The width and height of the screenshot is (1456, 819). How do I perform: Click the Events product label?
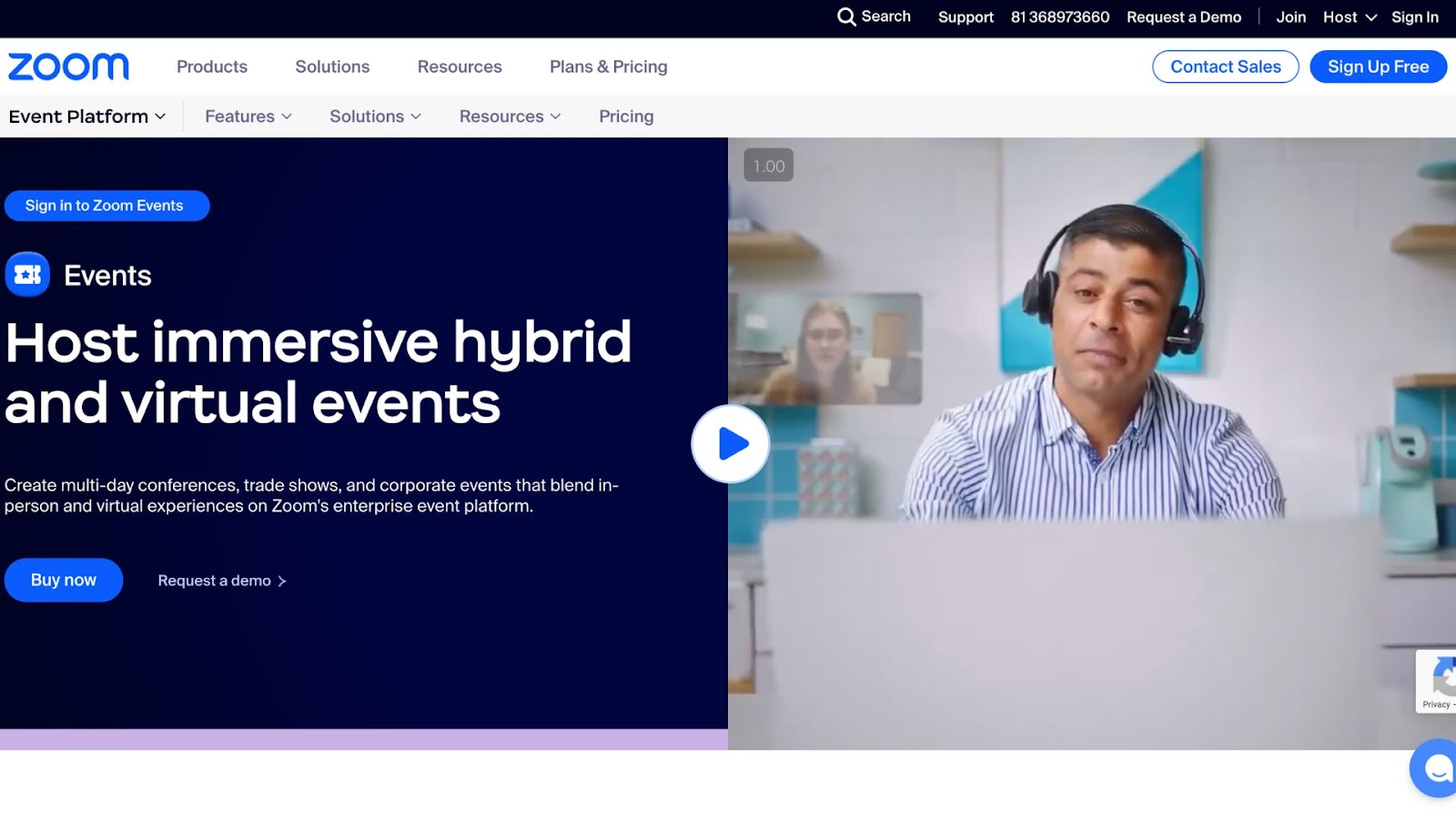coord(107,276)
